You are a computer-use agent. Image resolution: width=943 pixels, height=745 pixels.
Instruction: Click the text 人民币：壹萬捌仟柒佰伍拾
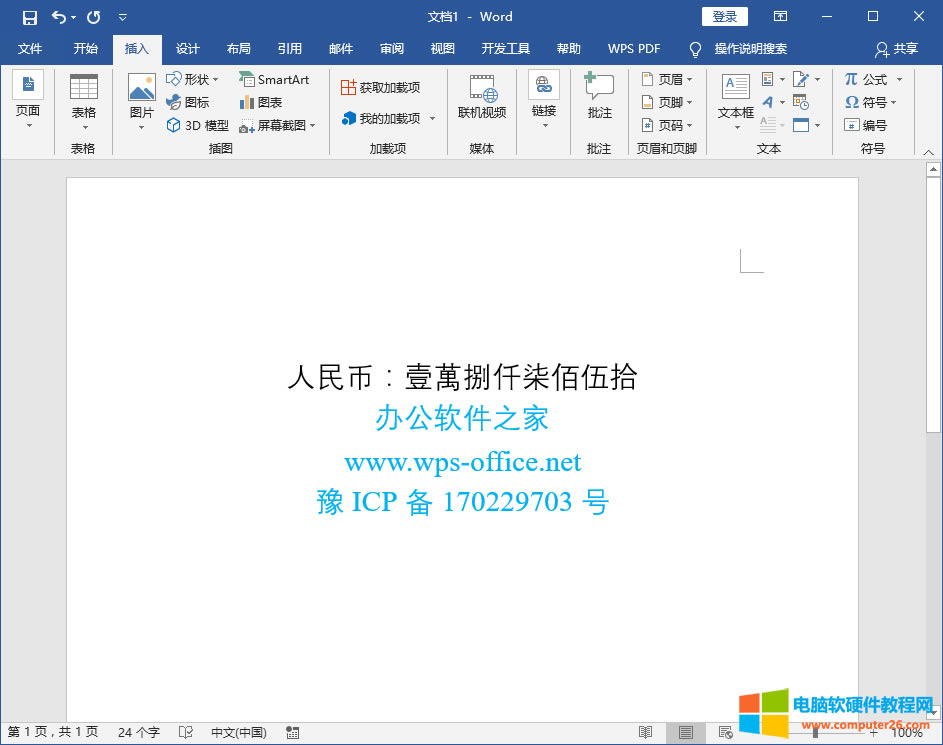click(462, 377)
